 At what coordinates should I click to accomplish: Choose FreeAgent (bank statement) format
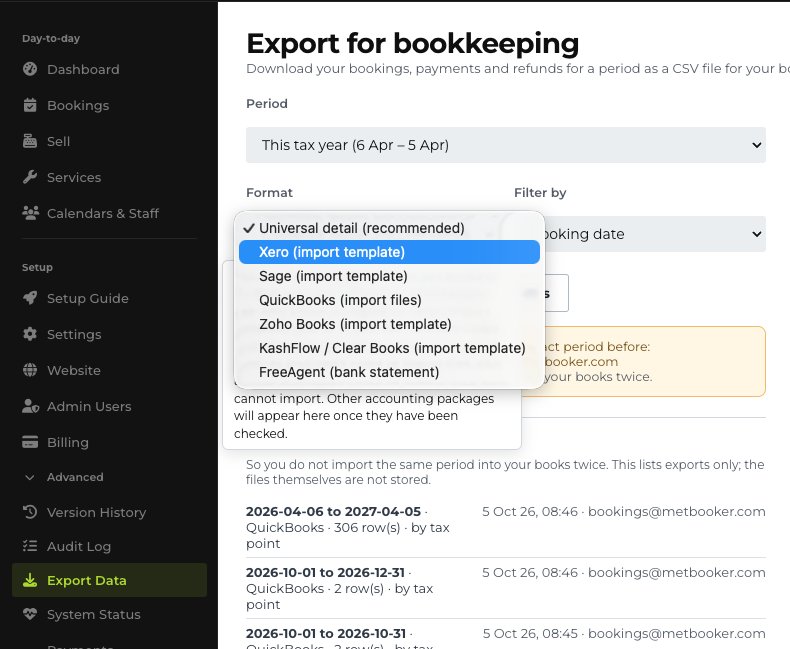click(x=389, y=372)
